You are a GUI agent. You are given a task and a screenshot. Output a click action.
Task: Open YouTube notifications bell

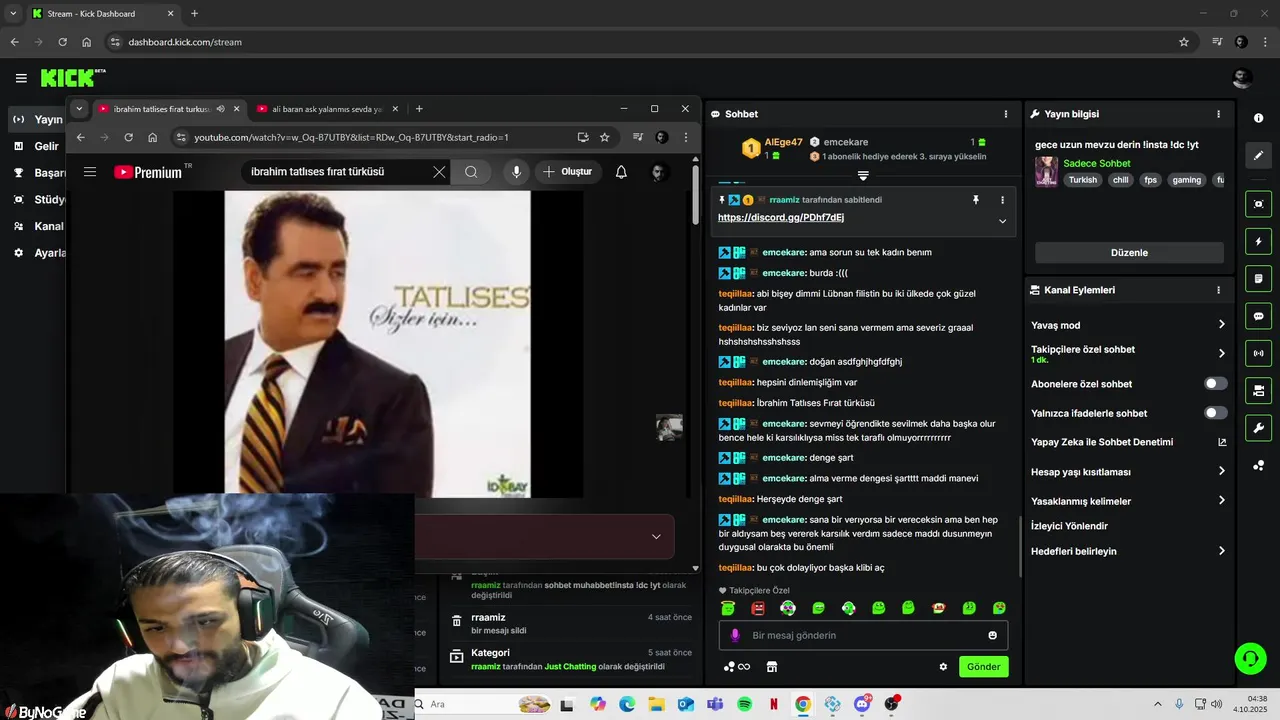(x=621, y=172)
